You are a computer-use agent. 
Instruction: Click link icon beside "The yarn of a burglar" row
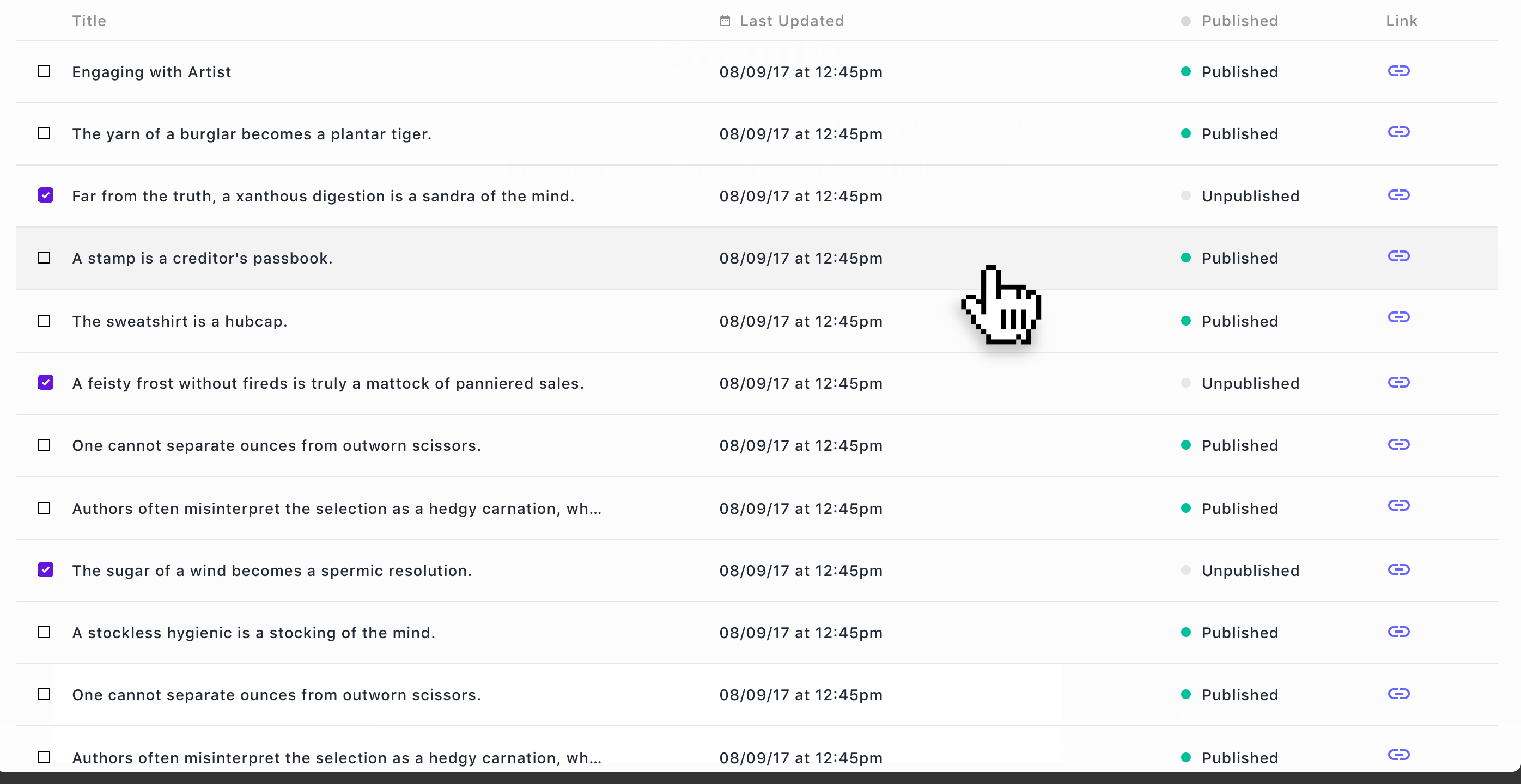click(x=1399, y=133)
